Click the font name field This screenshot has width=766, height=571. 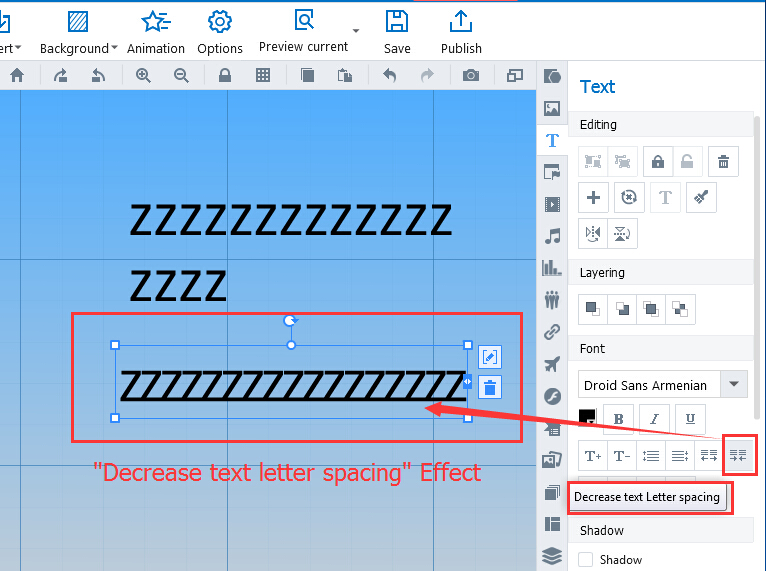(649, 384)
